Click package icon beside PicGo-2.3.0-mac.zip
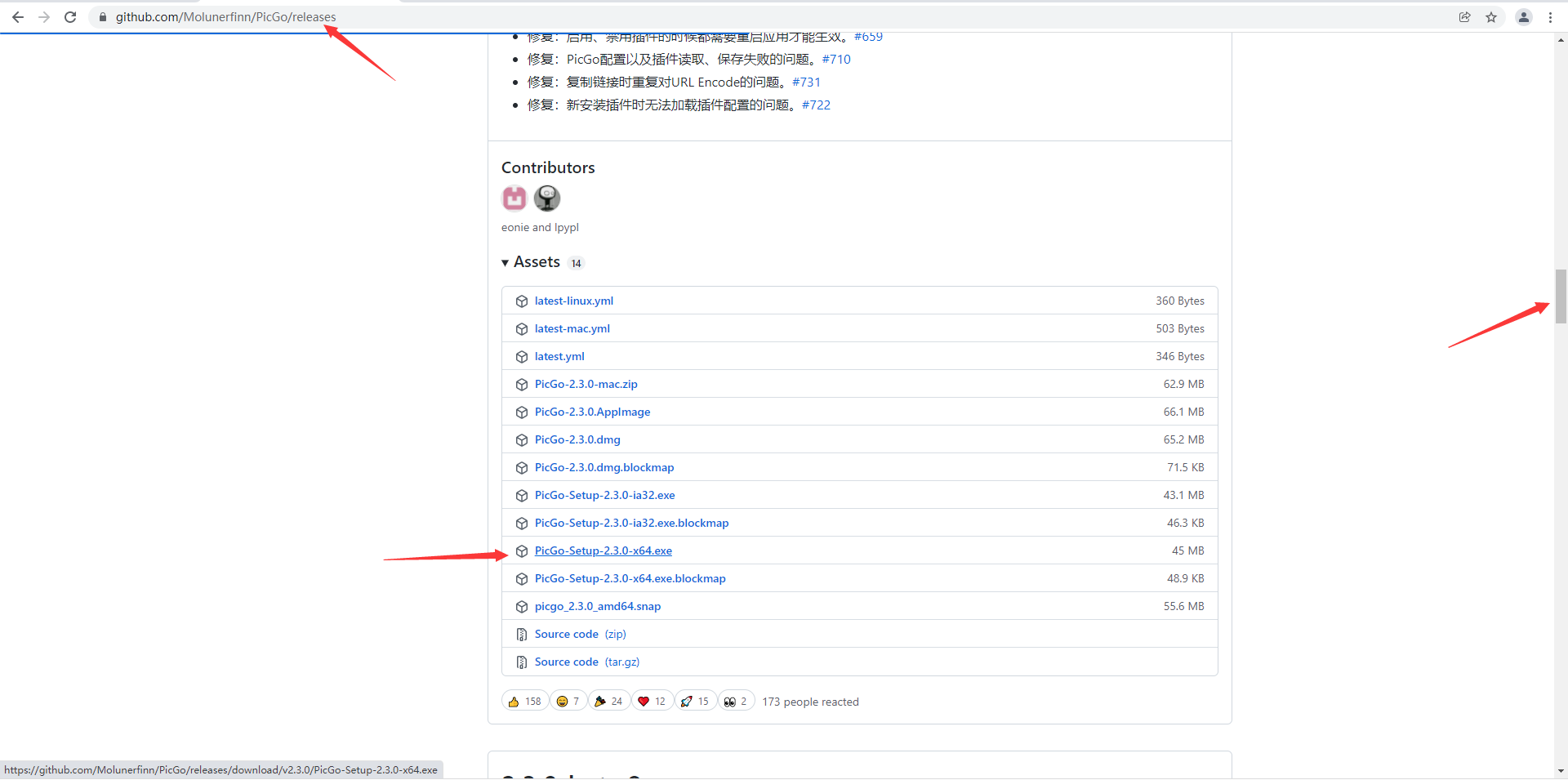The width and height of the screenshot is (1568, 780). pos(522,385)
